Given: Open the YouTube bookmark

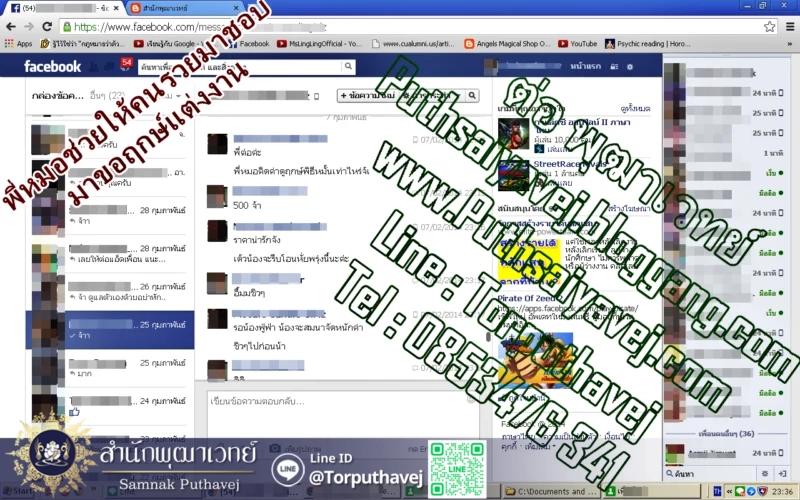Looking at the screenshot, I should pos(578,44).
